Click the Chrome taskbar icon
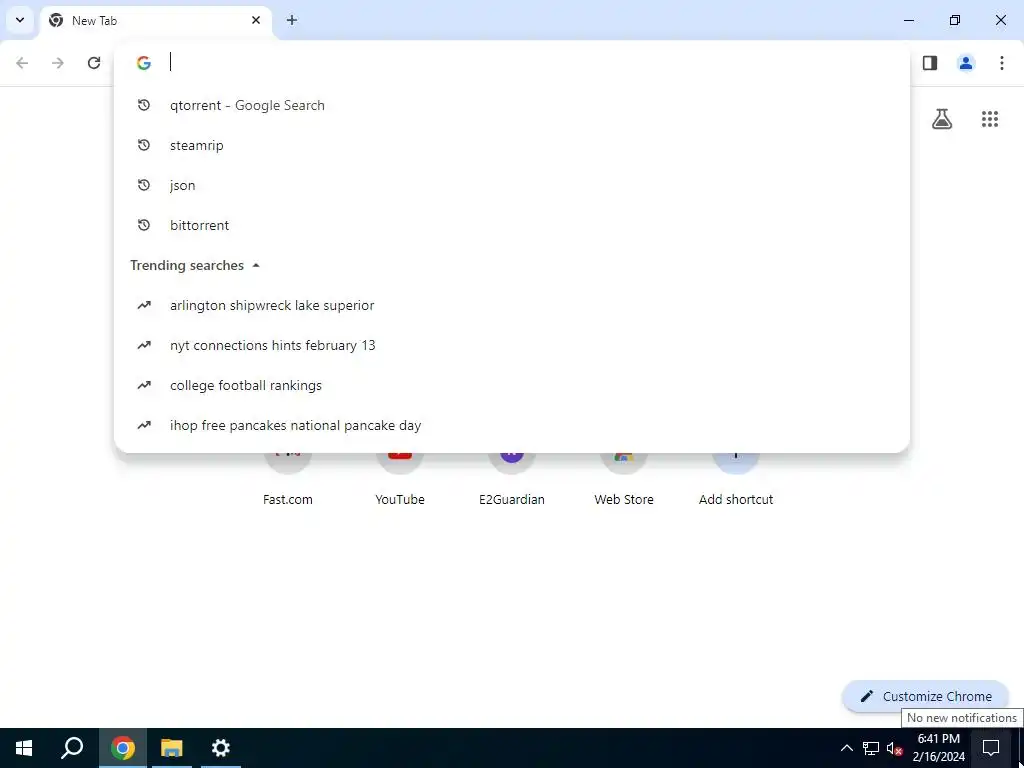The image size is (1024, 768). coord(123,748)
